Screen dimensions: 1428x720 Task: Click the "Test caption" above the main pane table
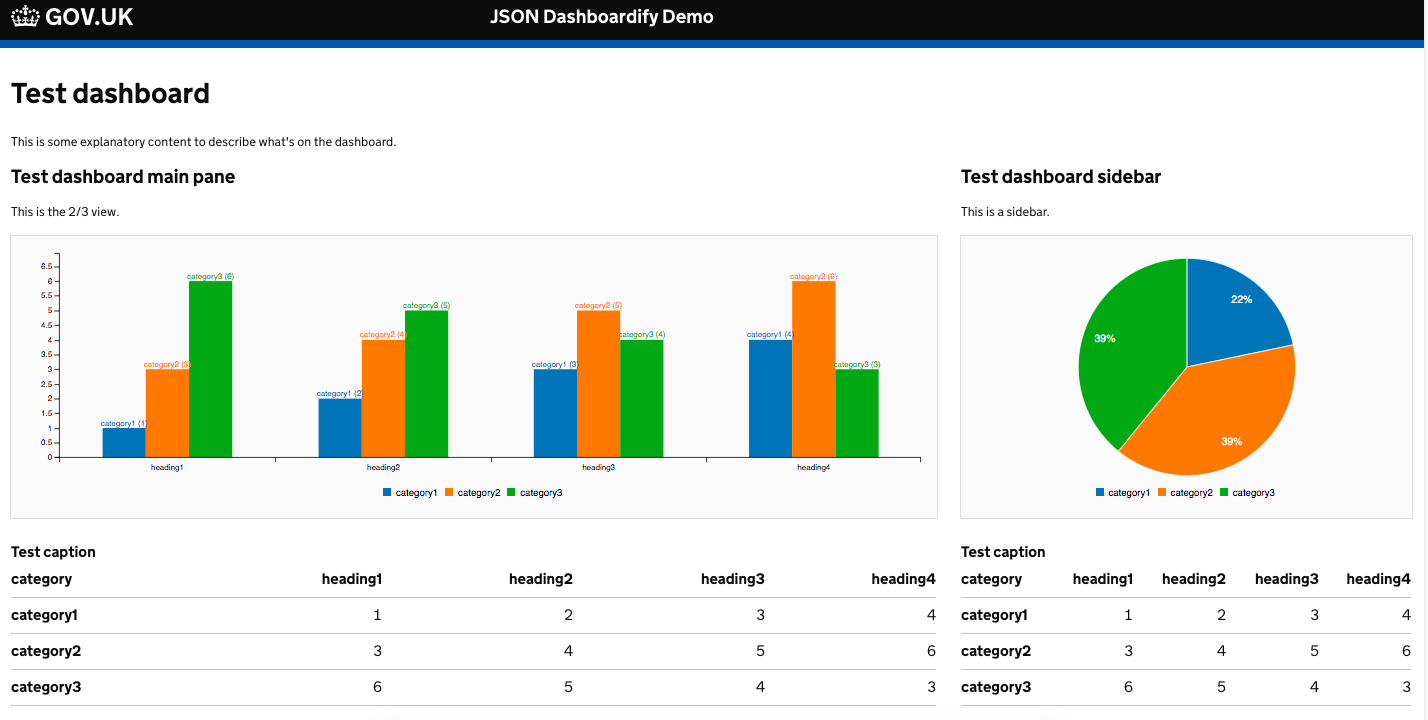click(x=53, y=552)
